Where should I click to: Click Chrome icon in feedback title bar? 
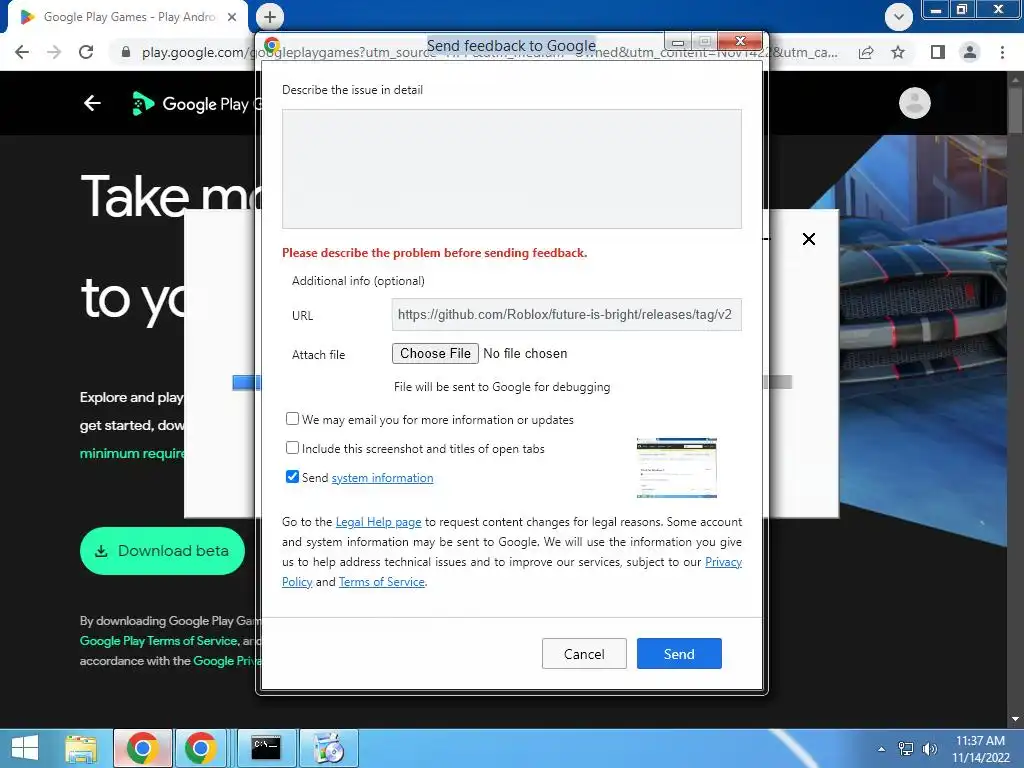pos(272,45)
